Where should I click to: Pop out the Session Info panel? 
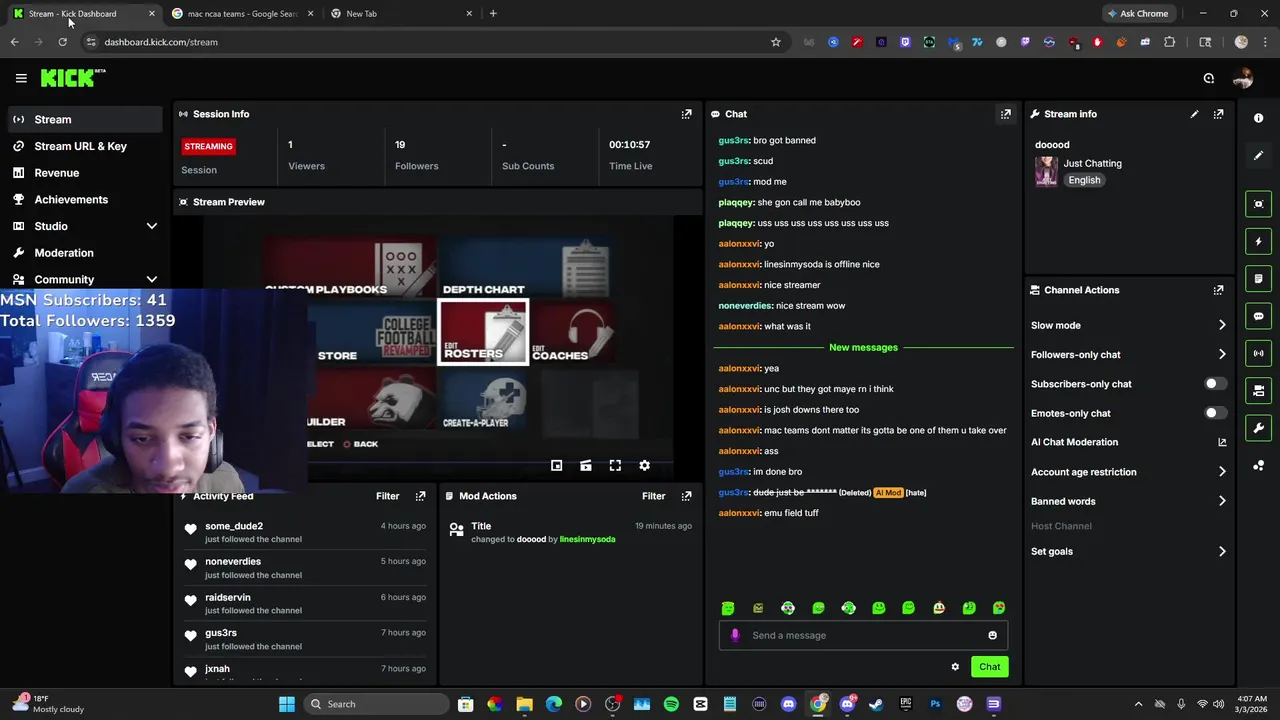pyautogui.click(x=686, y=114)
